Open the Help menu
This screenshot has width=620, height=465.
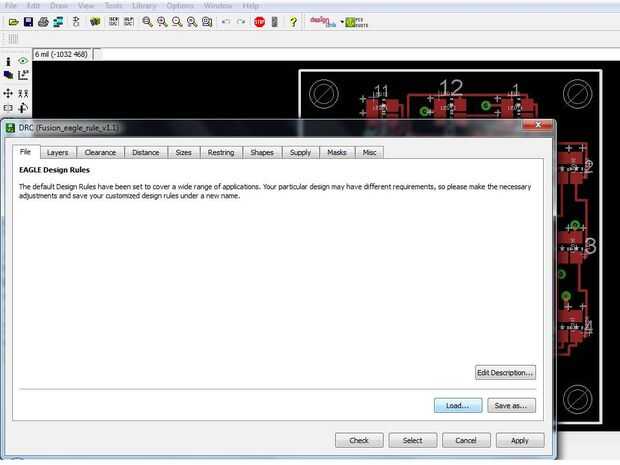point(250,6)
